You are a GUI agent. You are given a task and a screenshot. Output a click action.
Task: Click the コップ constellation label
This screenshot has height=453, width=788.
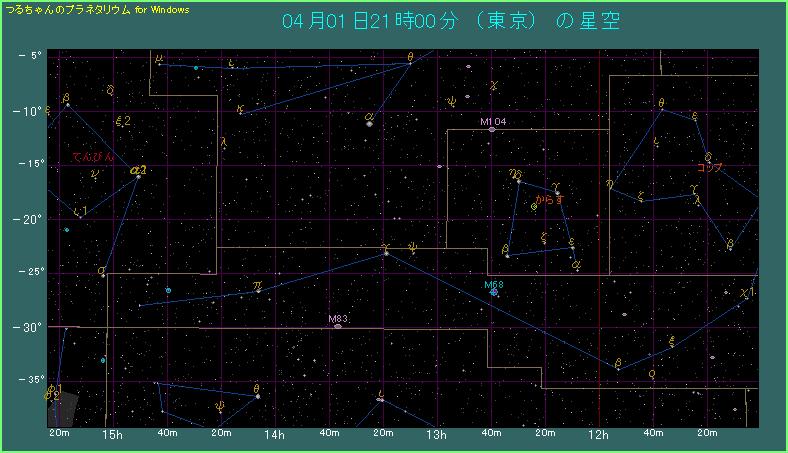(x=709, y=167)
